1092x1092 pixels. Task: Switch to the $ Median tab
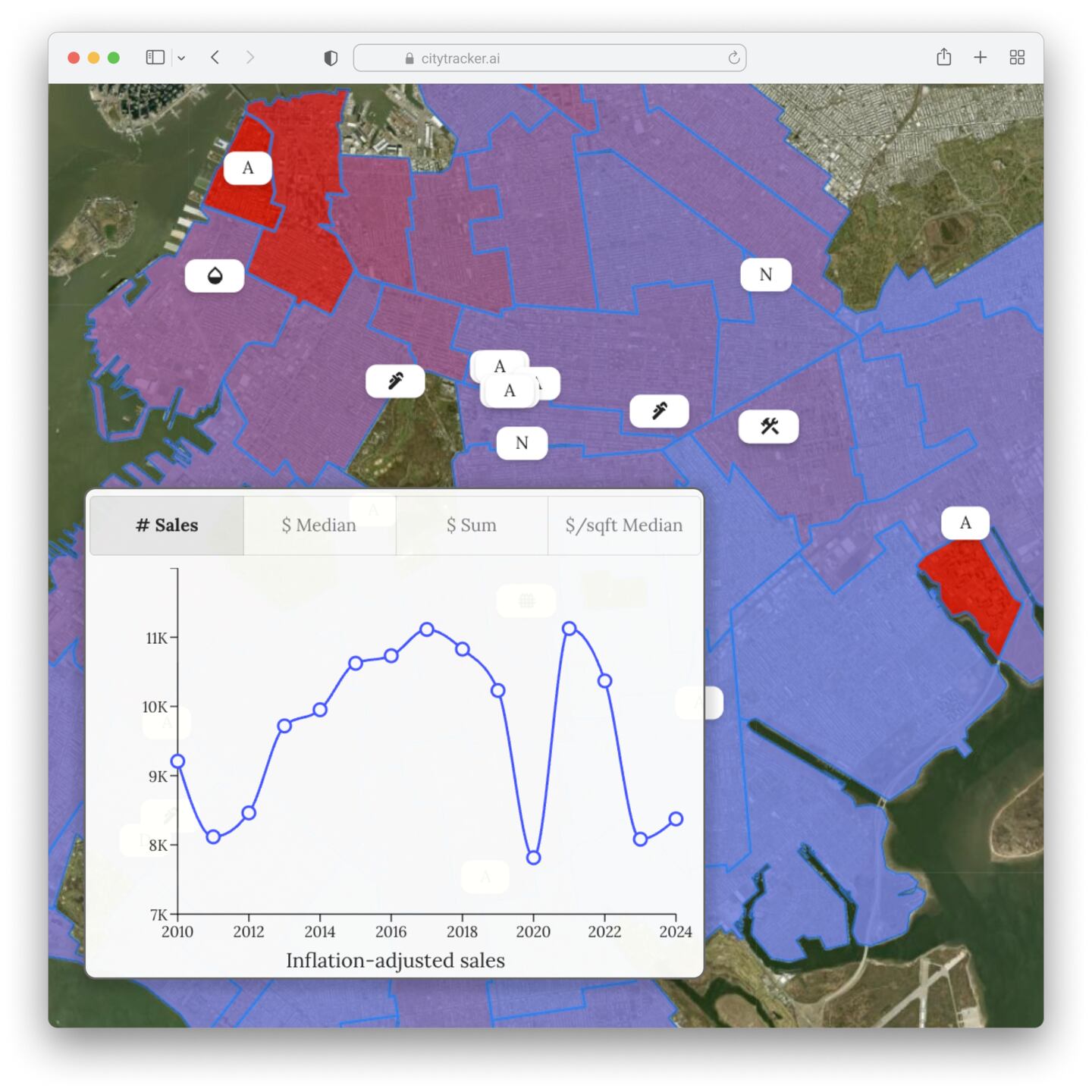[x=318, y=525]
